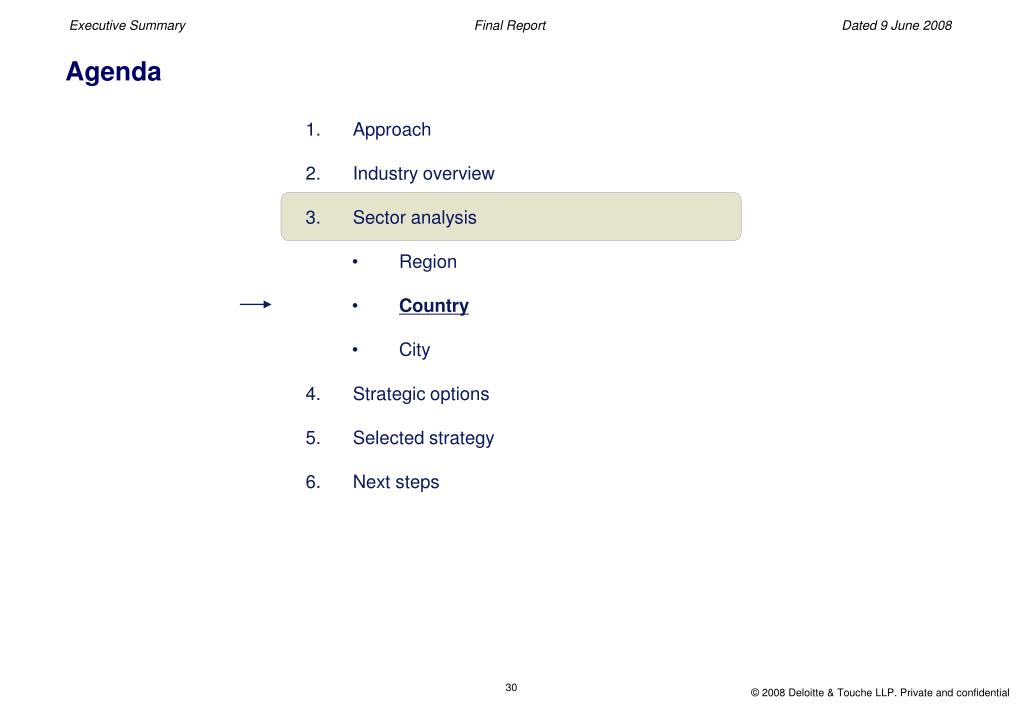Select the Approach agenda item
Image resolution: width=1023 pixels, height=708 pixels.
pos(391,130)
